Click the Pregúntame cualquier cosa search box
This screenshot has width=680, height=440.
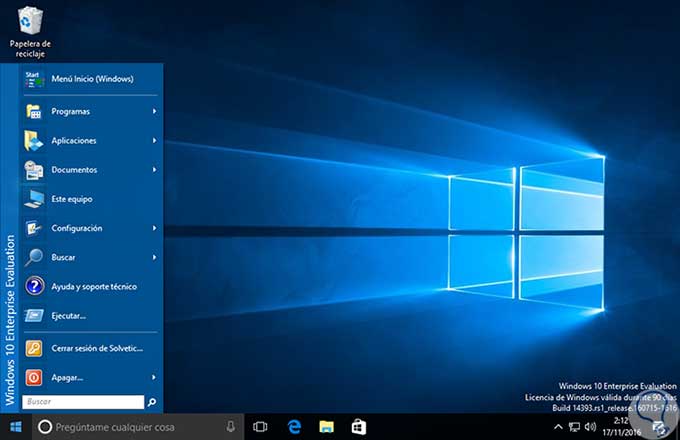point(138,427)
